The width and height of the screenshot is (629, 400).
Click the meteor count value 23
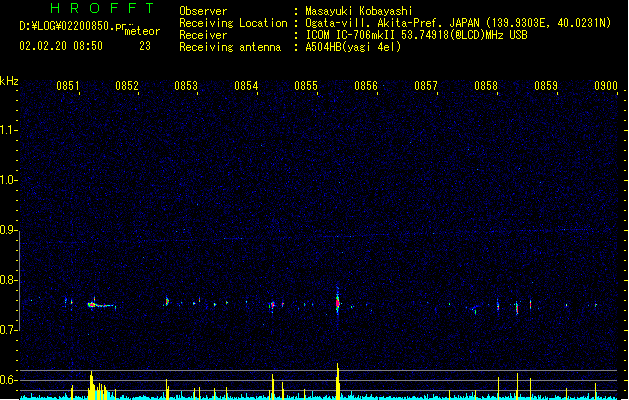point(145,46)
